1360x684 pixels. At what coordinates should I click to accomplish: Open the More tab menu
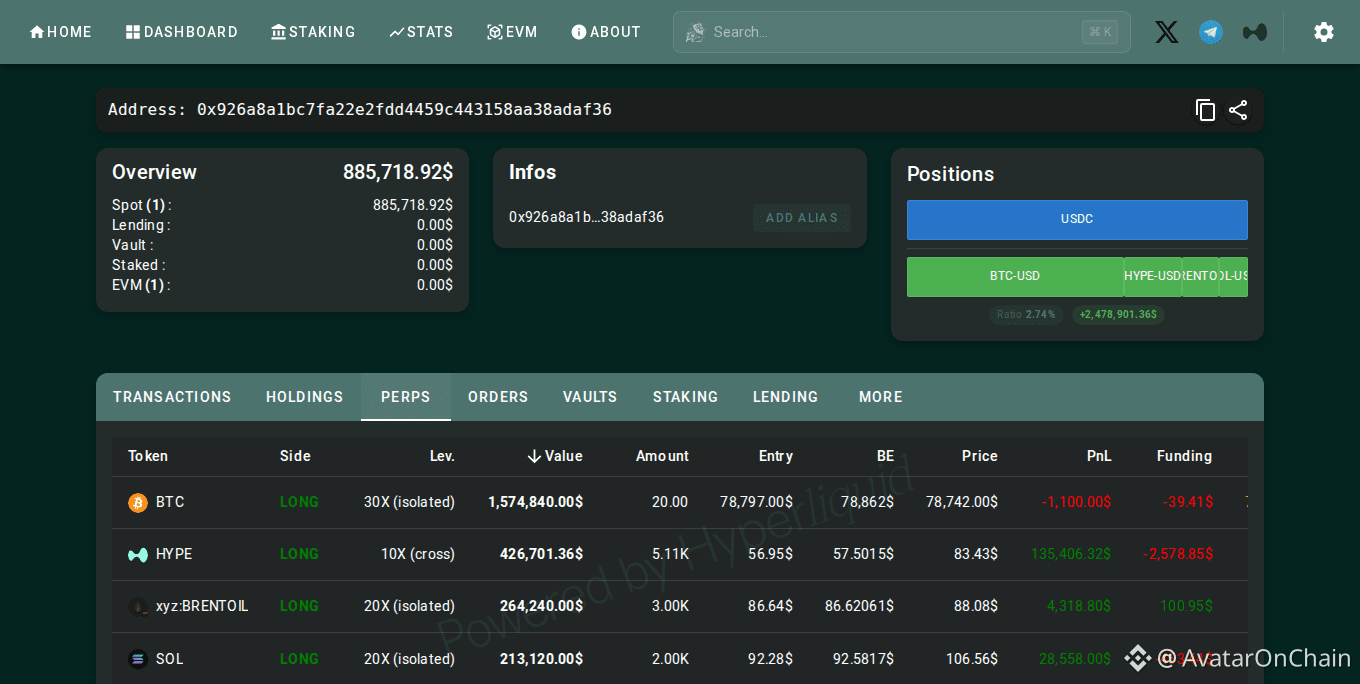881,397
